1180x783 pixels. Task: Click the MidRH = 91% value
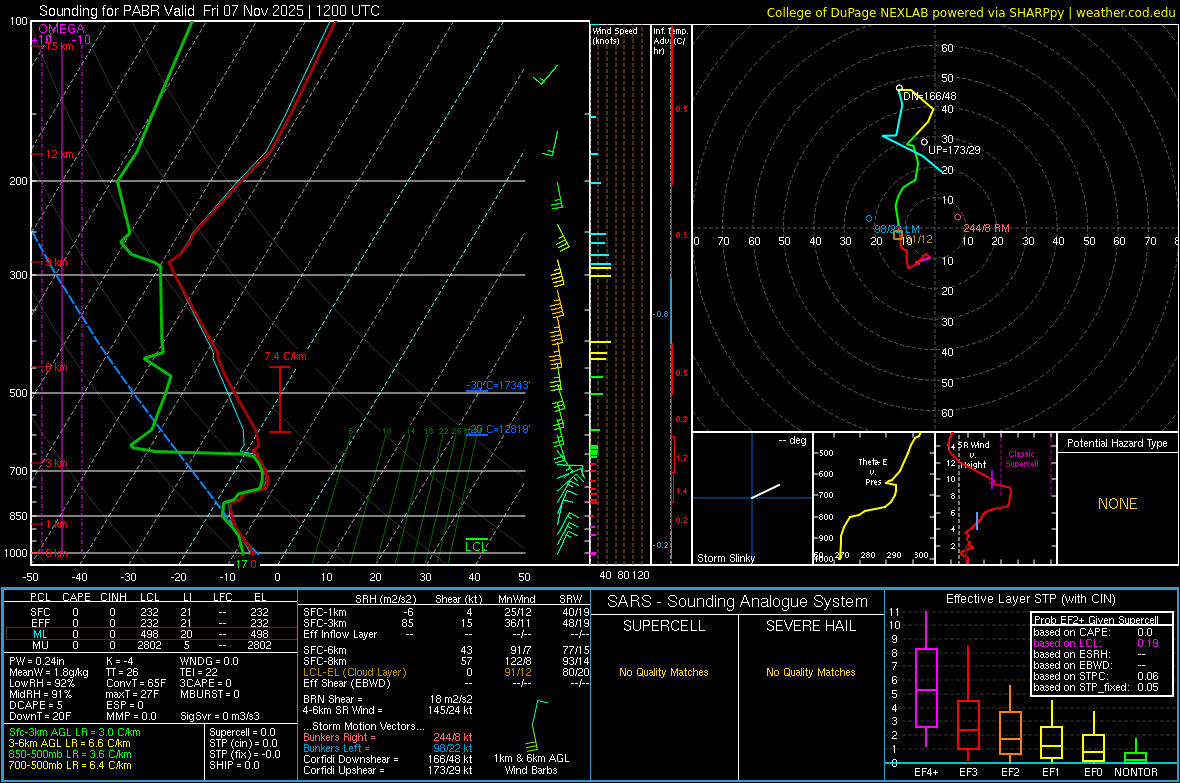tap(41, 693)
